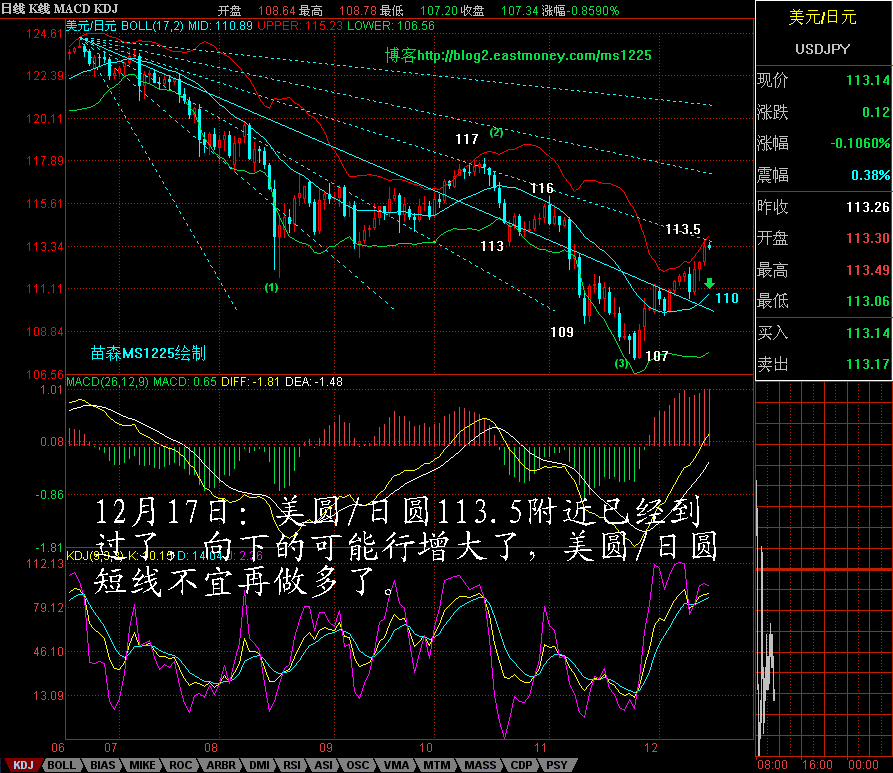Image resolution: width=893 pixels, height=773 pixels.
Task: Switch to the MTM indicator tab
Action: 436,765
